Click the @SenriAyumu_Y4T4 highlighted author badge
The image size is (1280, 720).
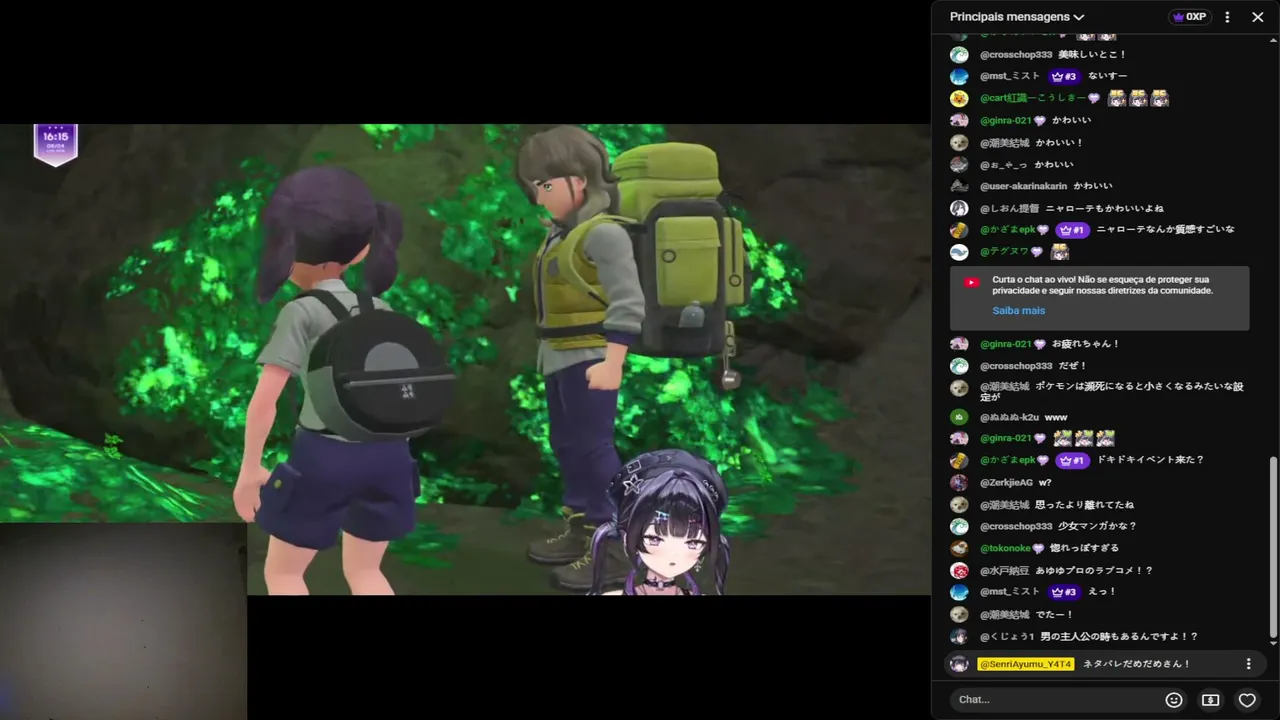pyautogui.click(x=1025, y=664)
